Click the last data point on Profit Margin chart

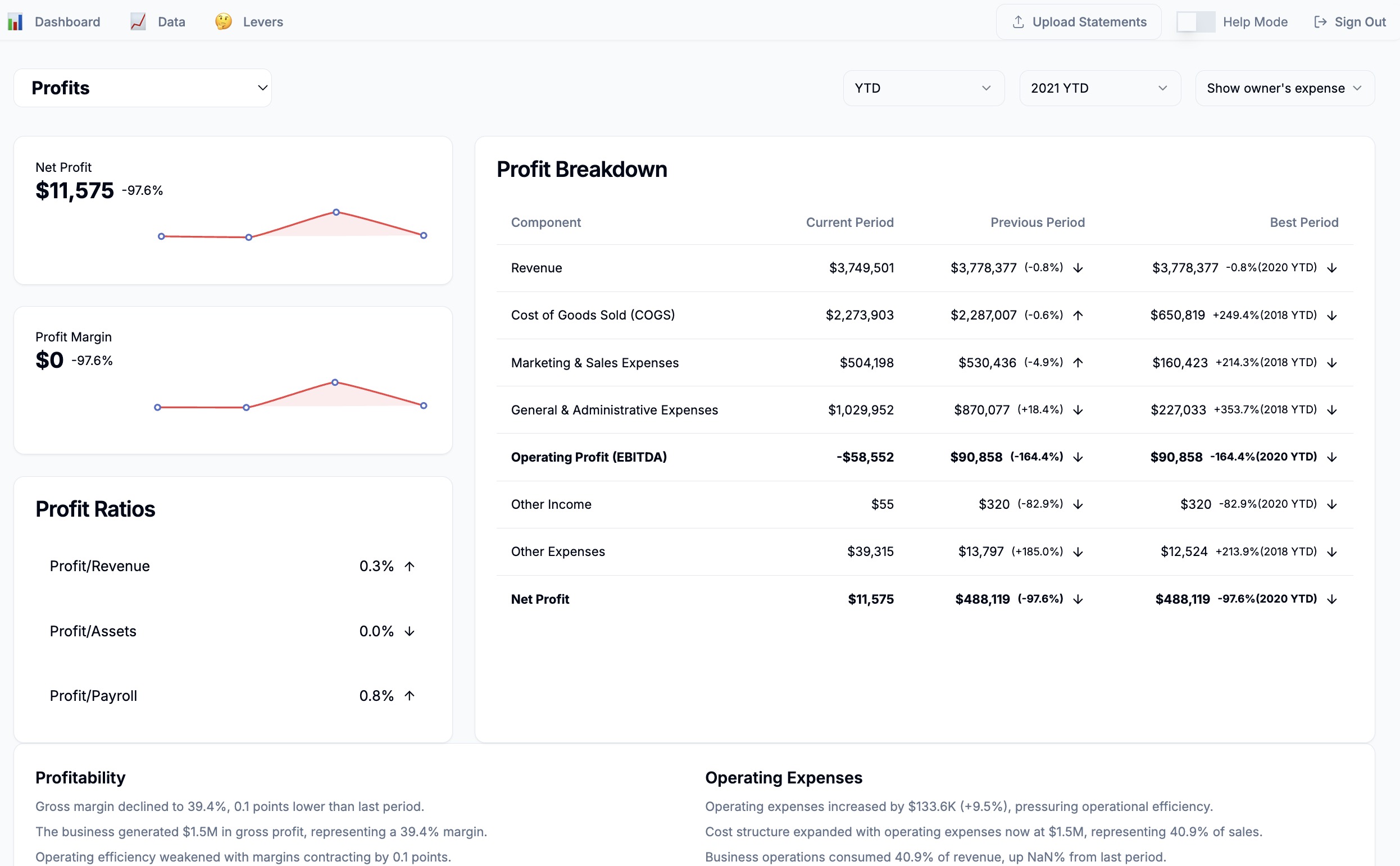[424, 405]
